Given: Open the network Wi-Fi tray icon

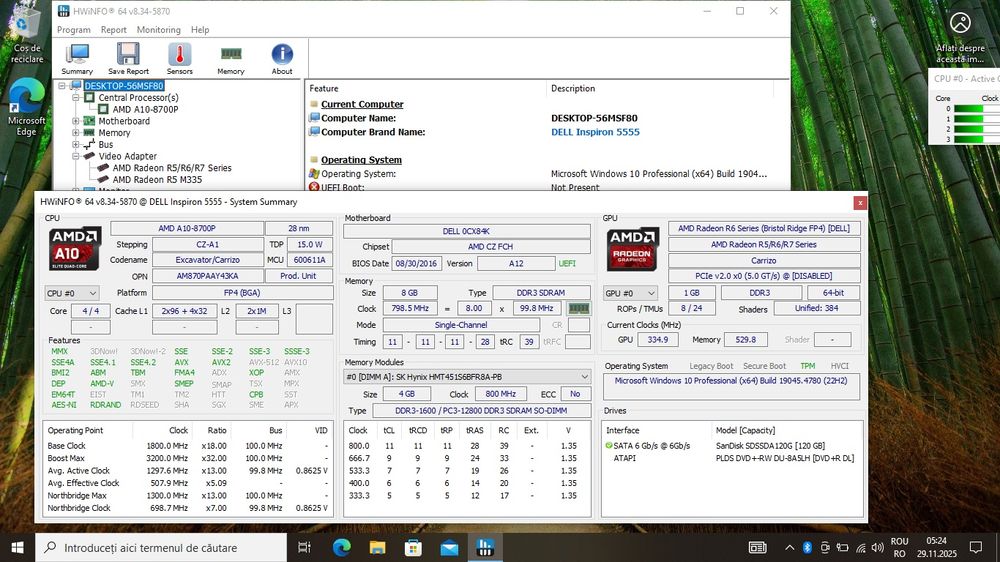Looking at the screenshot, I should pos(860,547).
